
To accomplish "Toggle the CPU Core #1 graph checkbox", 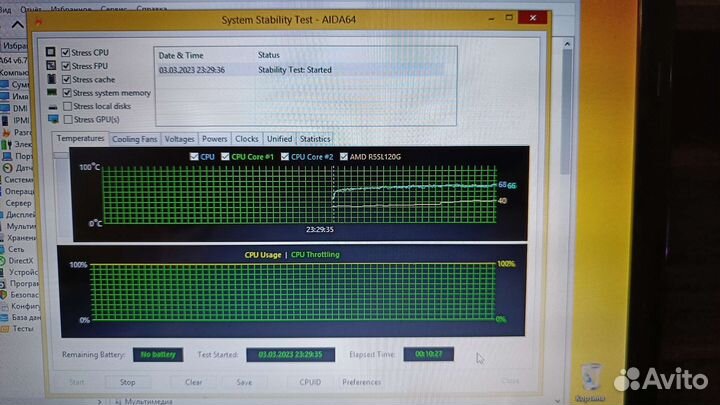I will (x=225, y=157).
